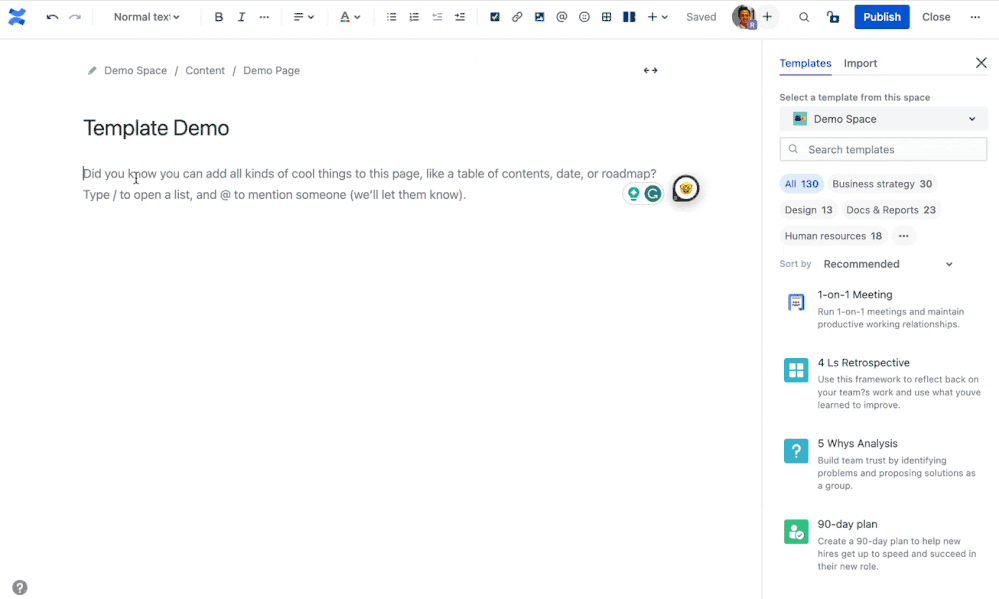Image resolution: width=999 pixels, height=599 pixels.
Task: Insert an emoji
Action: 583,16
